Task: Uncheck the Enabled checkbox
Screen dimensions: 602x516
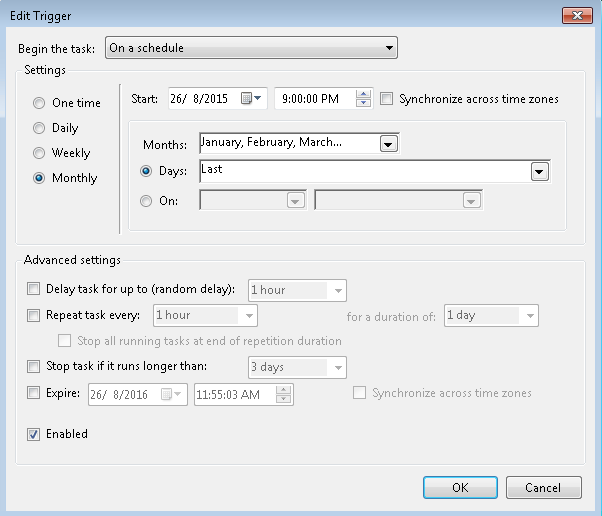Action: point(33,434)
